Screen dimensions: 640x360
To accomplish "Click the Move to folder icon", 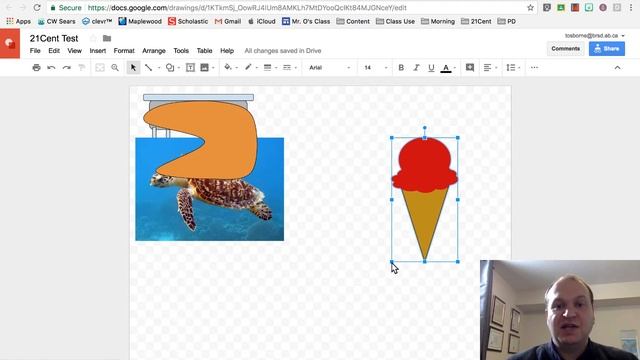I will pyautogui.click(x=107, y=38).
